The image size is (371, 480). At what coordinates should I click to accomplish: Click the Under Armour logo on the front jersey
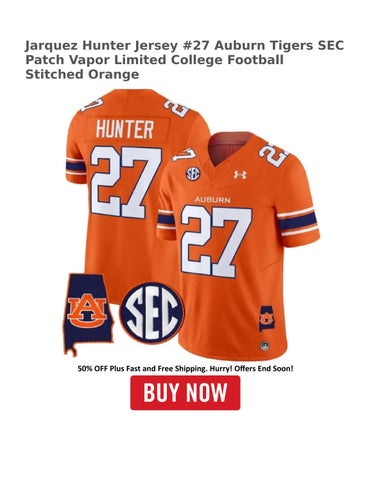(240, 174)
